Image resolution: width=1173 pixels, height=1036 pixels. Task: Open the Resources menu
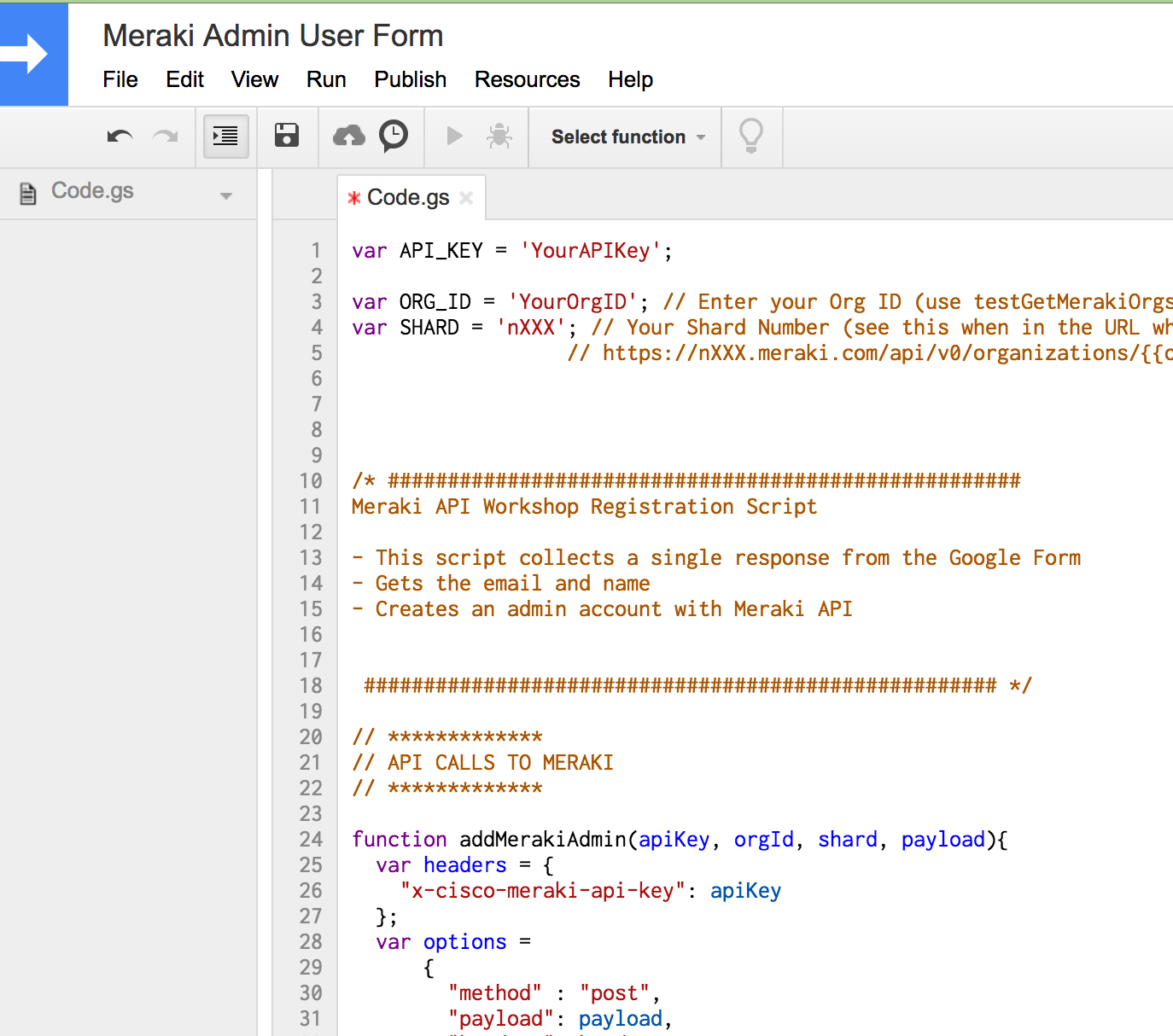point(528,79)
